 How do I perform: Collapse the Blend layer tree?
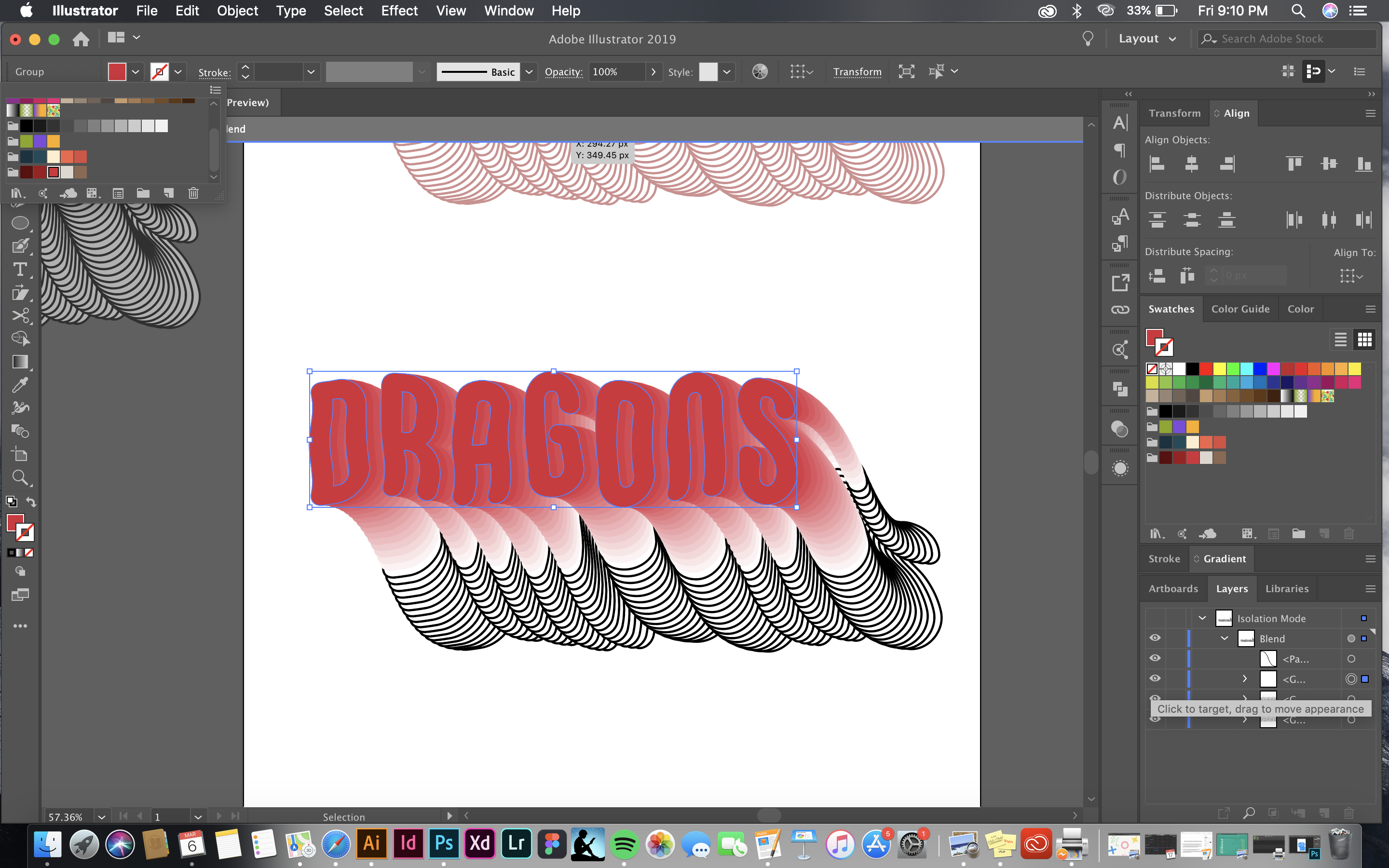coord(1224,638)
